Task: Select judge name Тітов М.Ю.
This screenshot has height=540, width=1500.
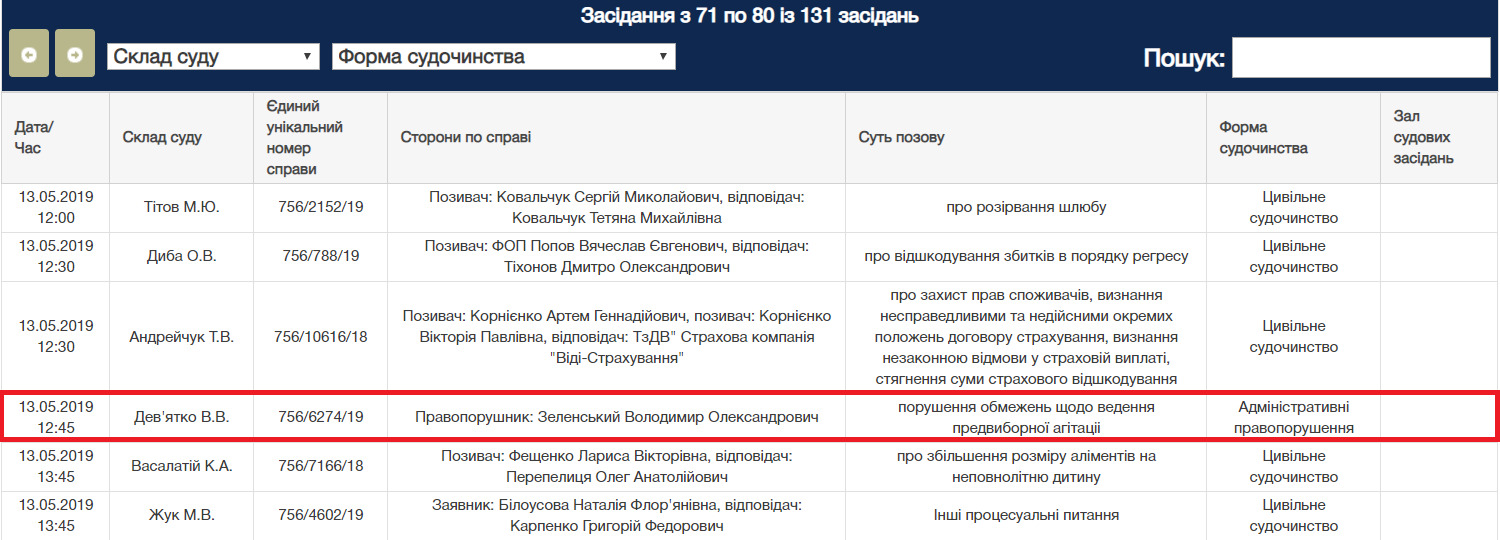Action: pyautogui.click(x=182, y=208)
